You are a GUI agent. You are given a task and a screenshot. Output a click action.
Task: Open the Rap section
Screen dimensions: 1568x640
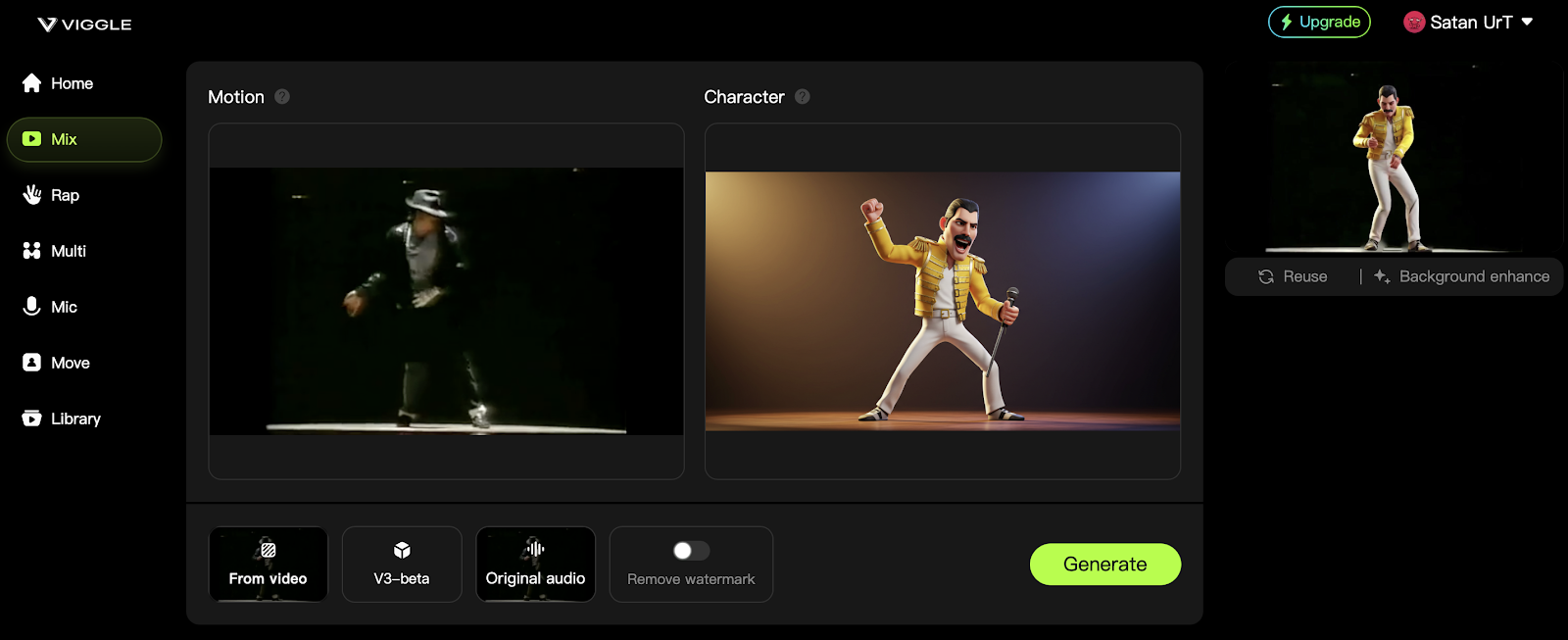click(x=51, y=195)
